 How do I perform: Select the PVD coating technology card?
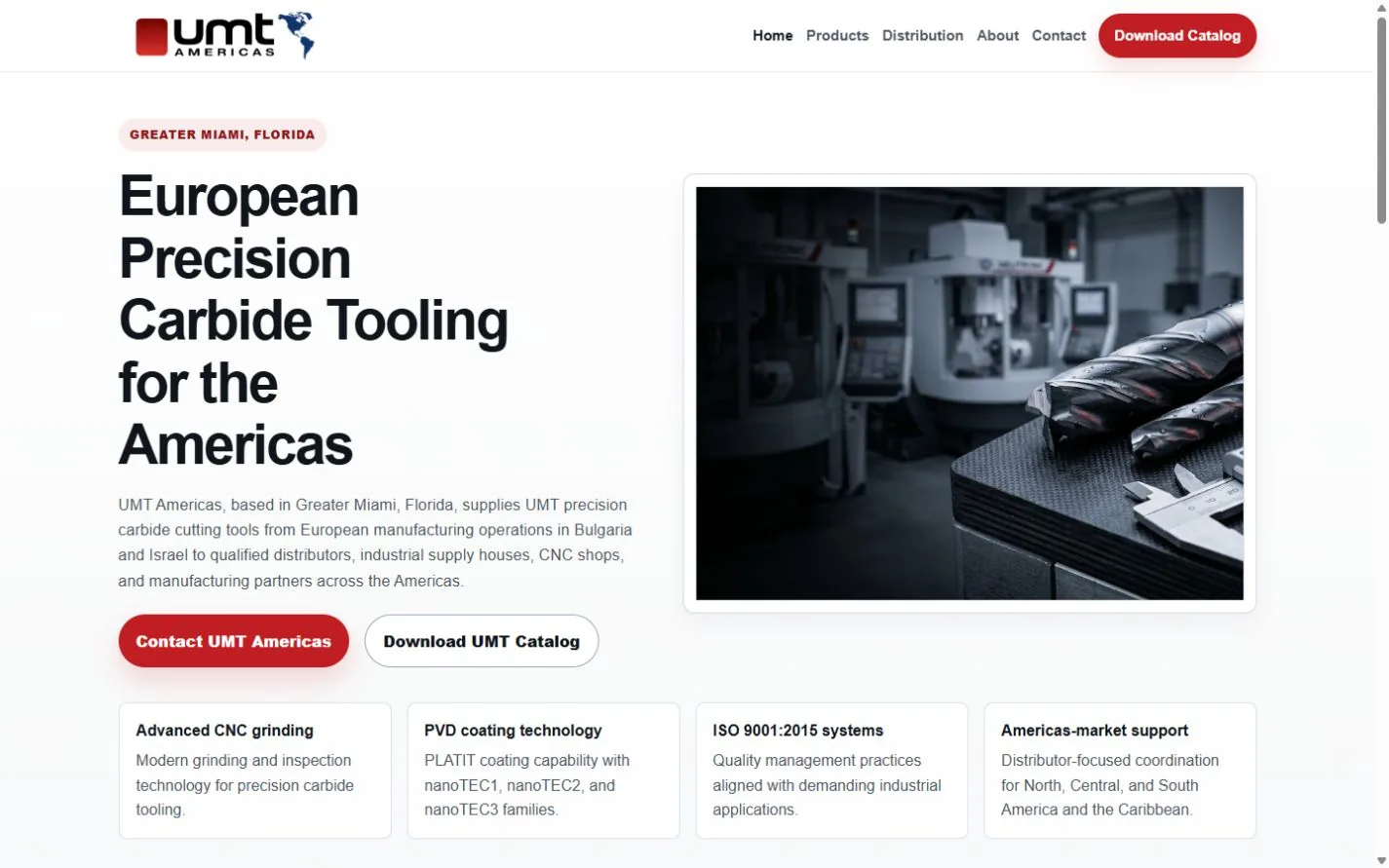(x=543, y=770)
